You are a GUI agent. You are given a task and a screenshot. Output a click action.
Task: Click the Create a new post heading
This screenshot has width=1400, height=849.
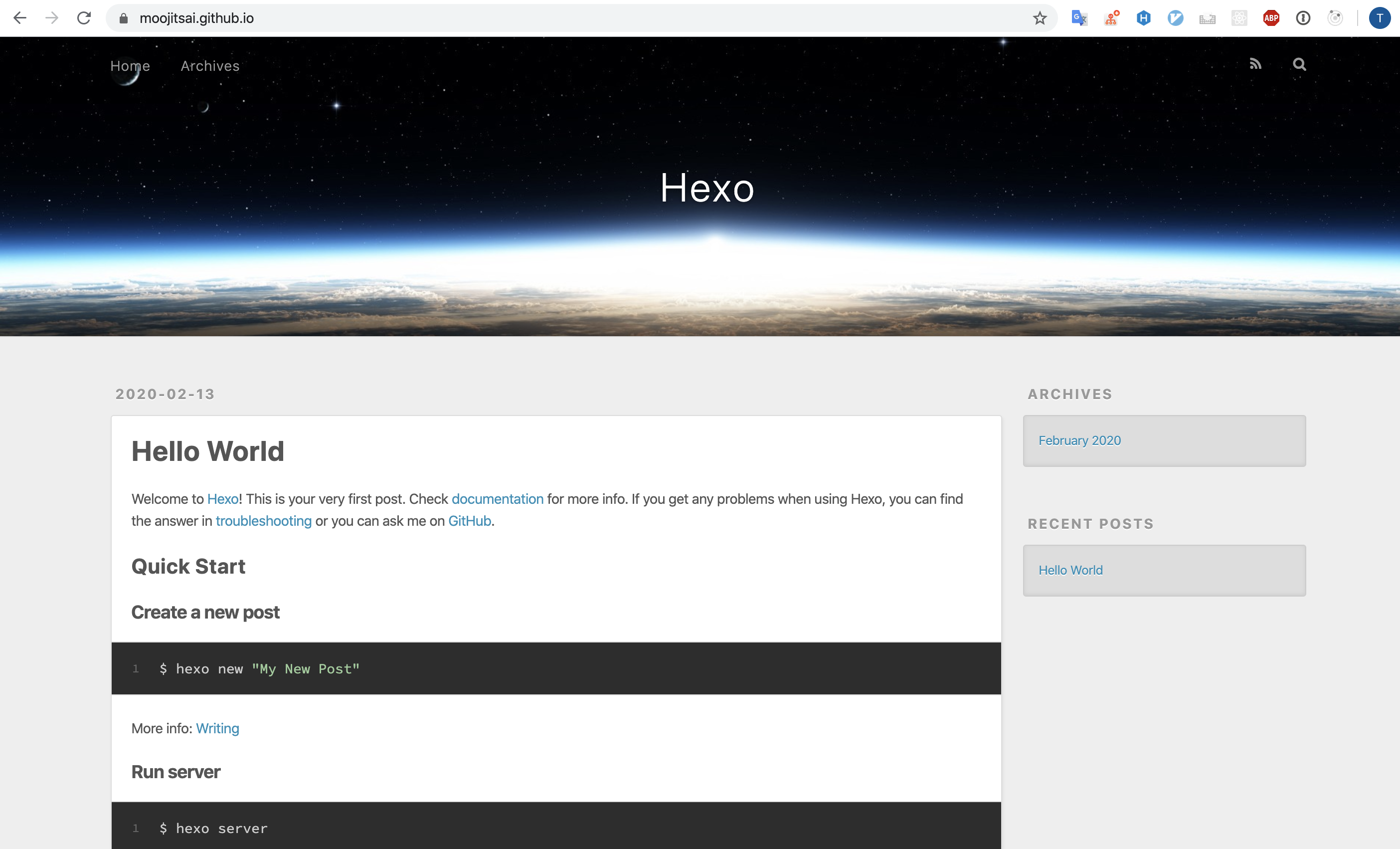(x=205, y=613)
